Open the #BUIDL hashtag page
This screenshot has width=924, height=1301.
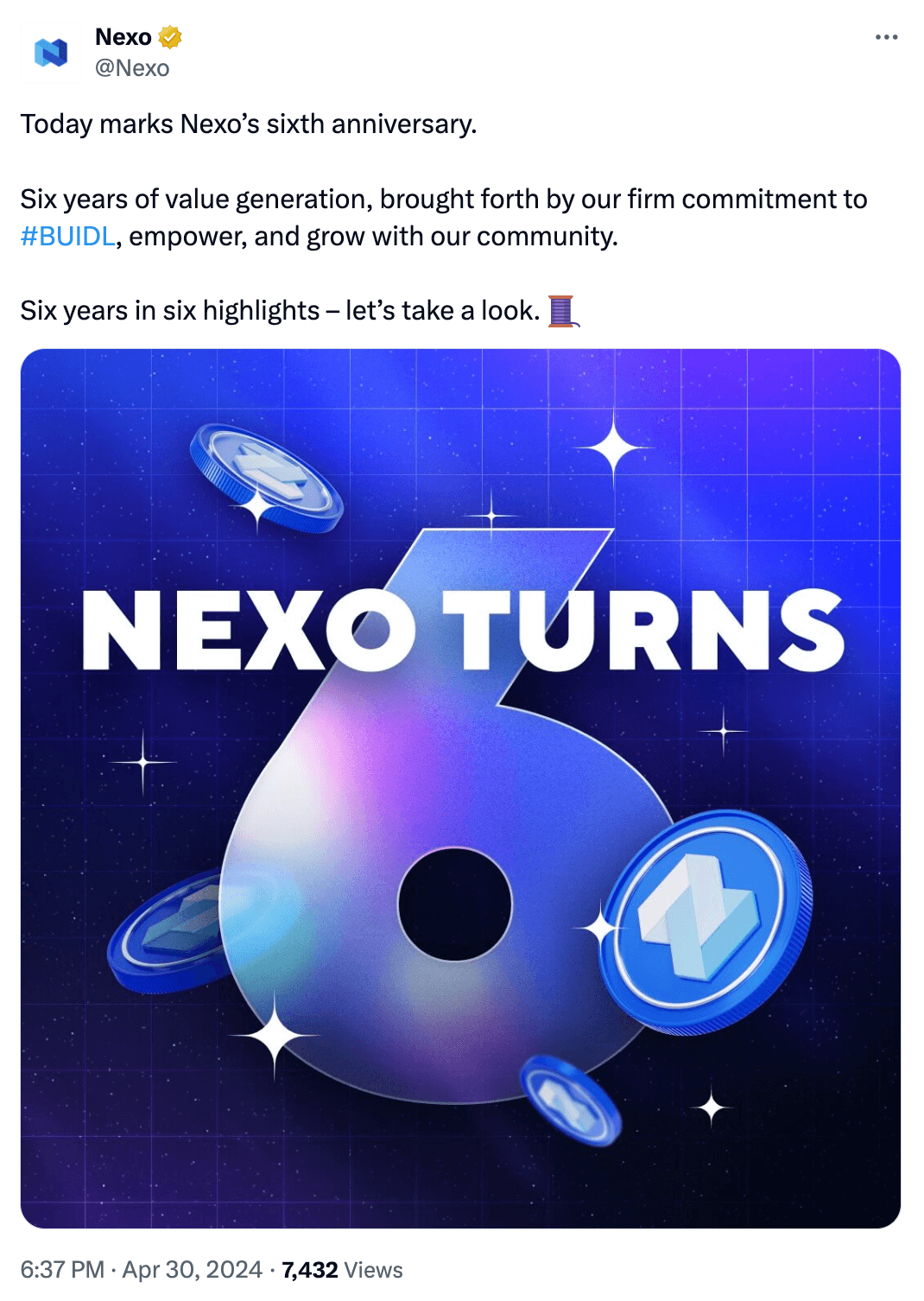click(x=65, y=235)
